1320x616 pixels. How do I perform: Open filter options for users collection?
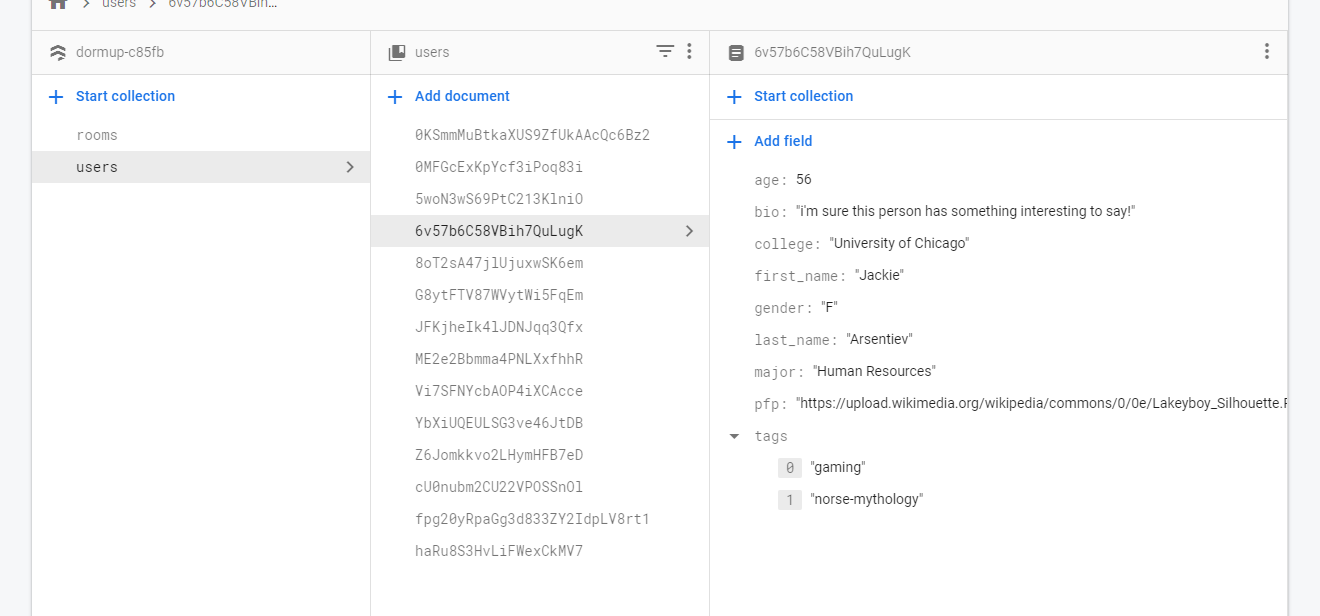point(665,52)
